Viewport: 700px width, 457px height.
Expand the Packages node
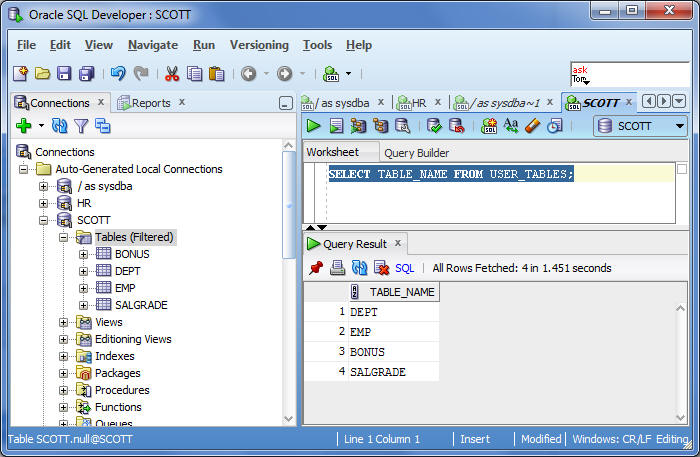coord(64,373)
